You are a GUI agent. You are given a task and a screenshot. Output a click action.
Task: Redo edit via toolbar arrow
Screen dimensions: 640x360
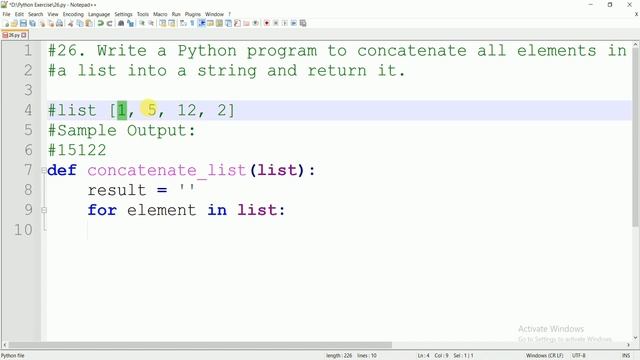point(109,23)
